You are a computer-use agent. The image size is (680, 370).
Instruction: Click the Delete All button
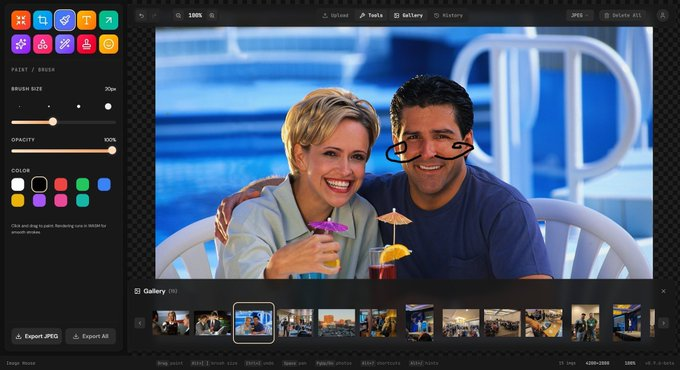(x=623, y=16)
